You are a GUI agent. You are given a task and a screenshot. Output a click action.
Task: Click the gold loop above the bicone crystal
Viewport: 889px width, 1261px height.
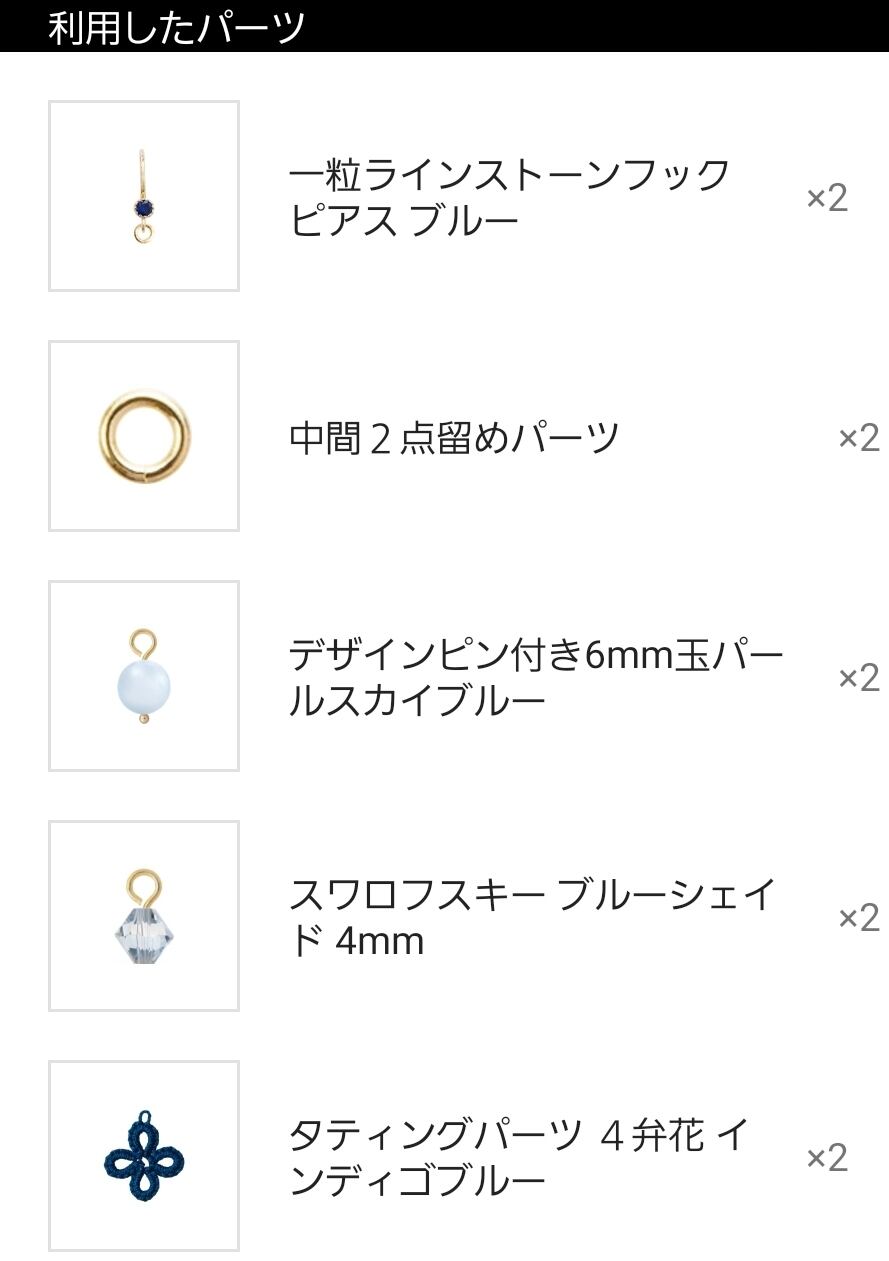click(144, 882)
